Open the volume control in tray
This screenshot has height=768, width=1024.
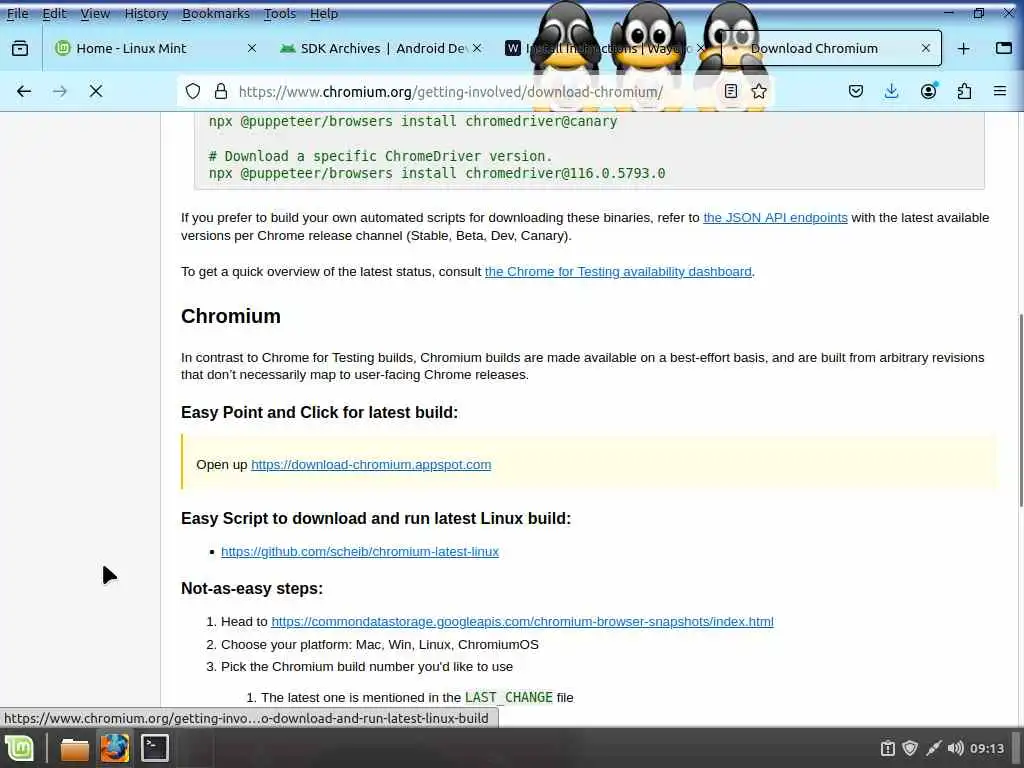(x=955, y=748)
